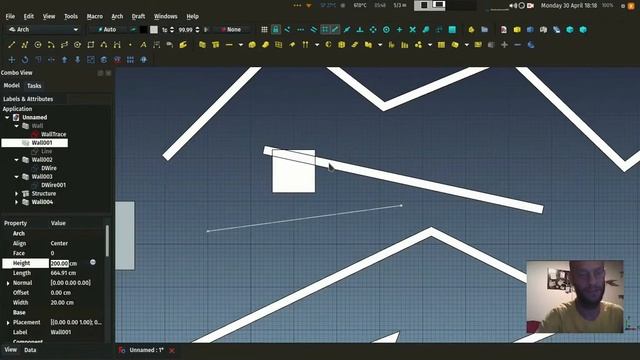
Task: Select the Unnamed : 1* document tab
Action: click(146, 350)
